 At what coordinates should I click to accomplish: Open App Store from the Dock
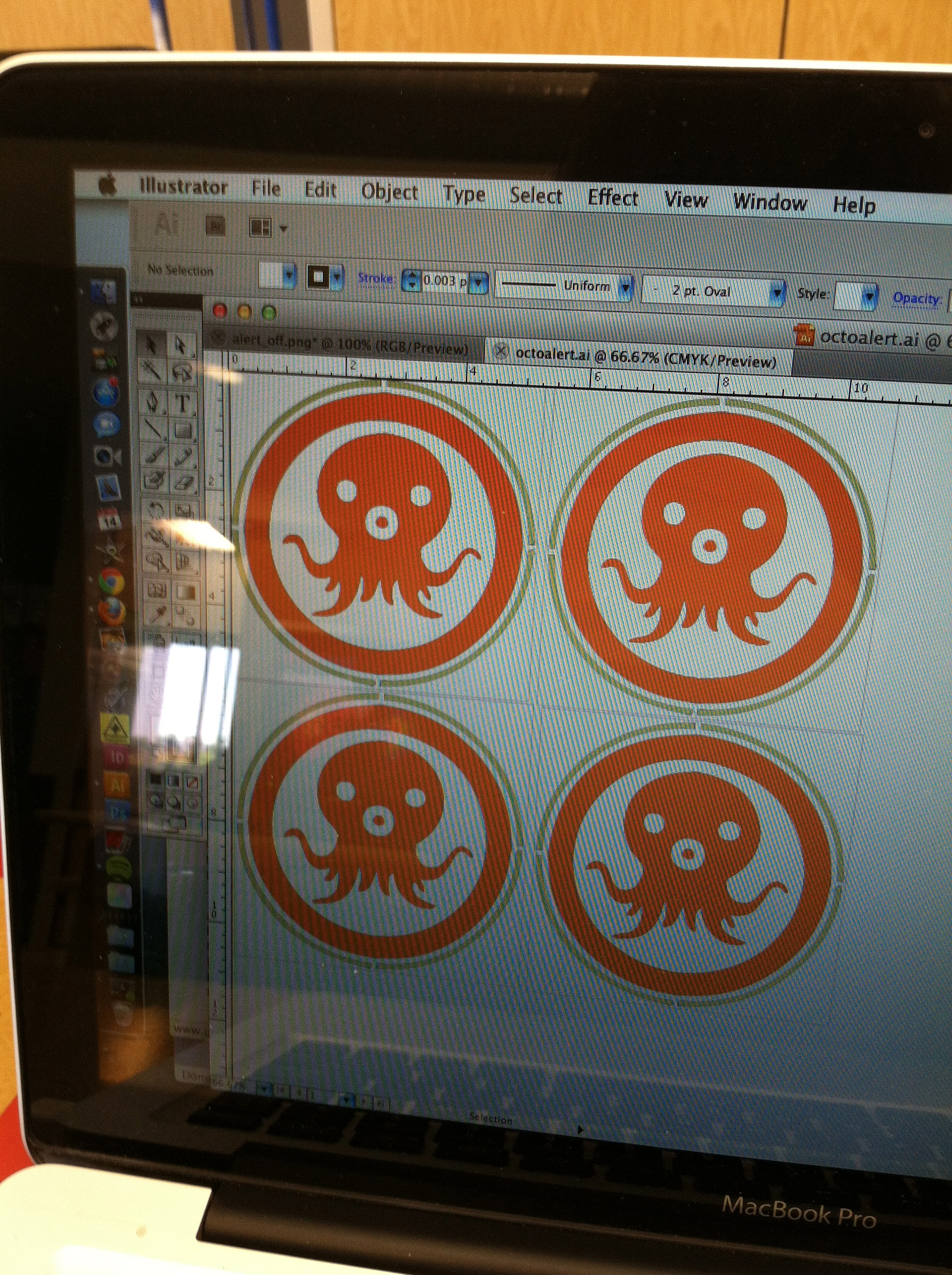pyautogui.click(x=106, y=392)
